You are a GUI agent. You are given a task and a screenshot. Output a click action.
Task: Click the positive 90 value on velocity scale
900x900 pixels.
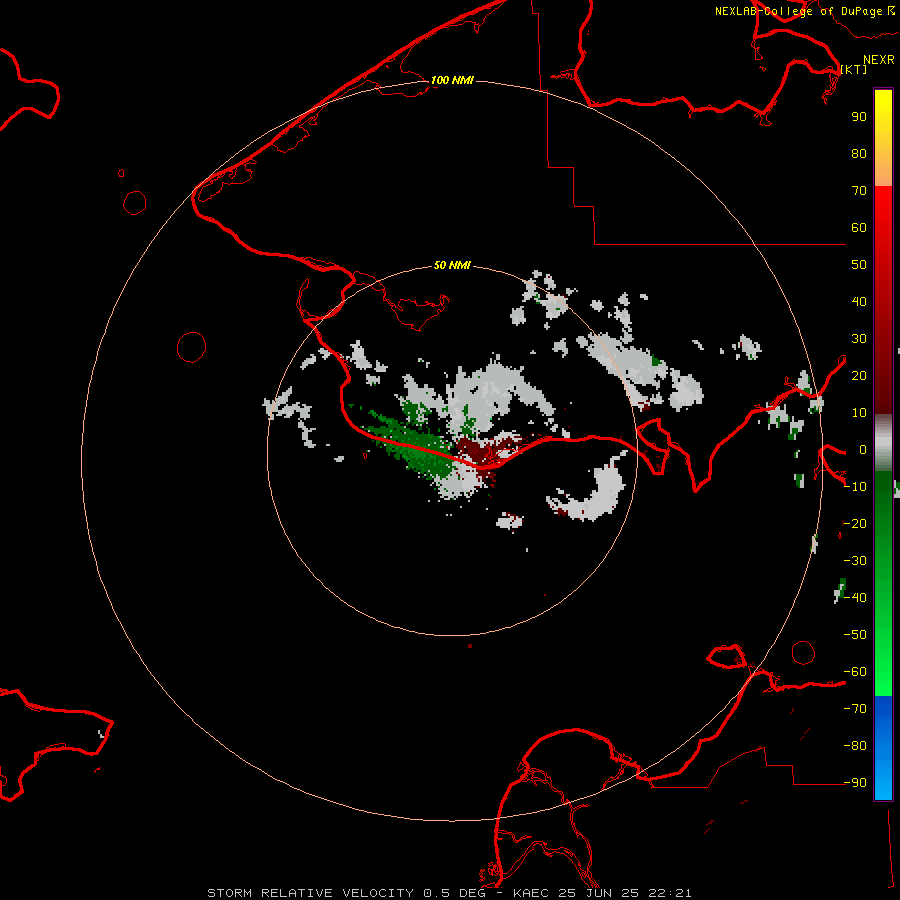click(x=859, y=117)
